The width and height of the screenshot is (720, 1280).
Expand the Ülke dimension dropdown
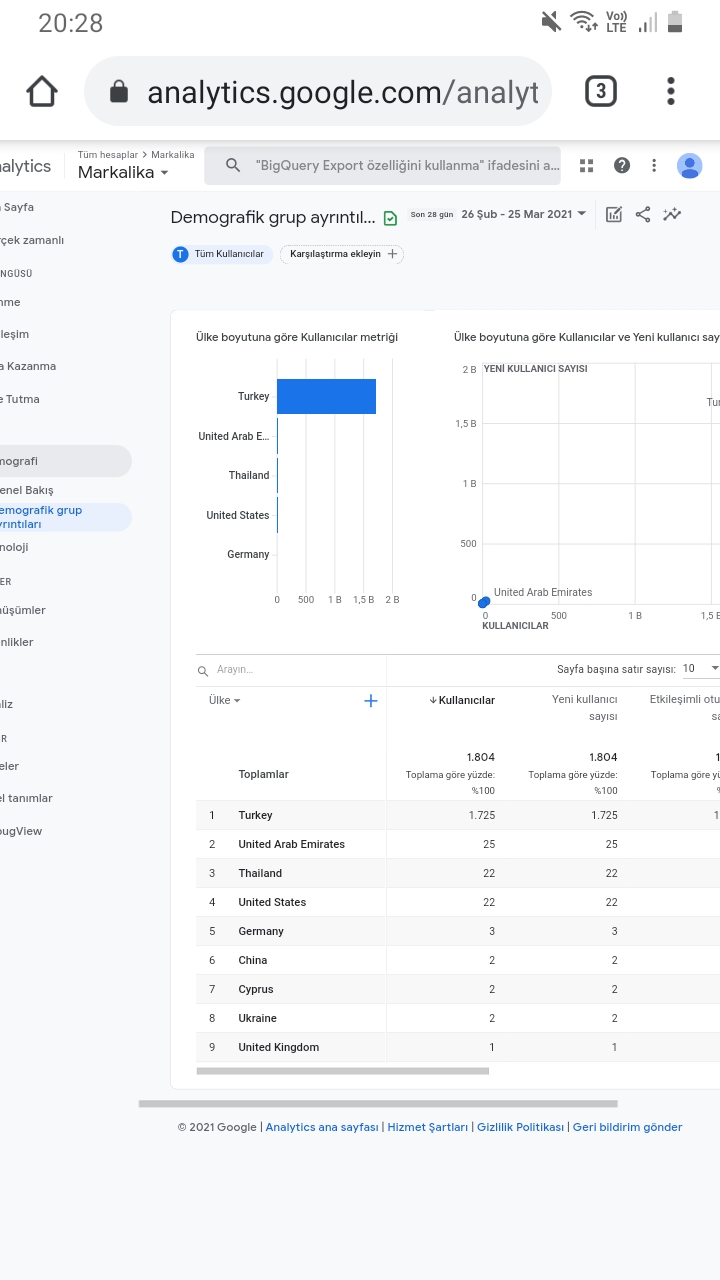tap(225, 701)
